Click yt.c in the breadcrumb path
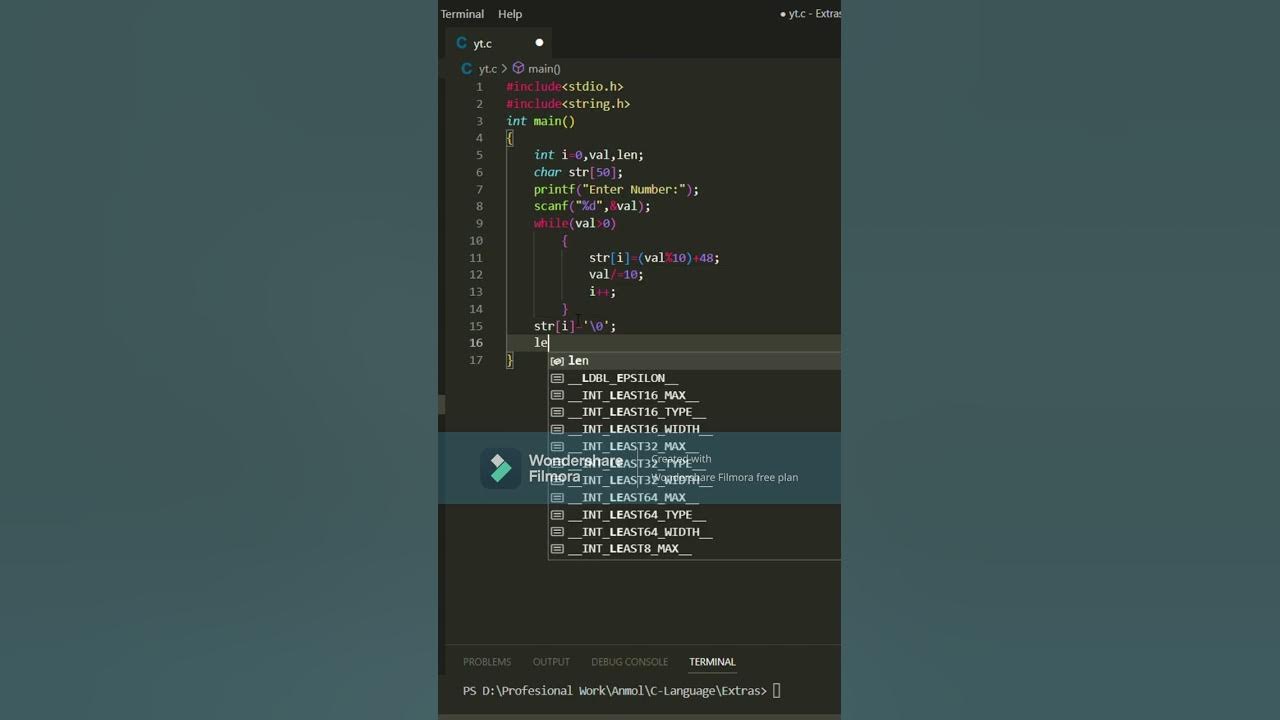Screen dimensions: 1280x720 (x=487, y=69)
